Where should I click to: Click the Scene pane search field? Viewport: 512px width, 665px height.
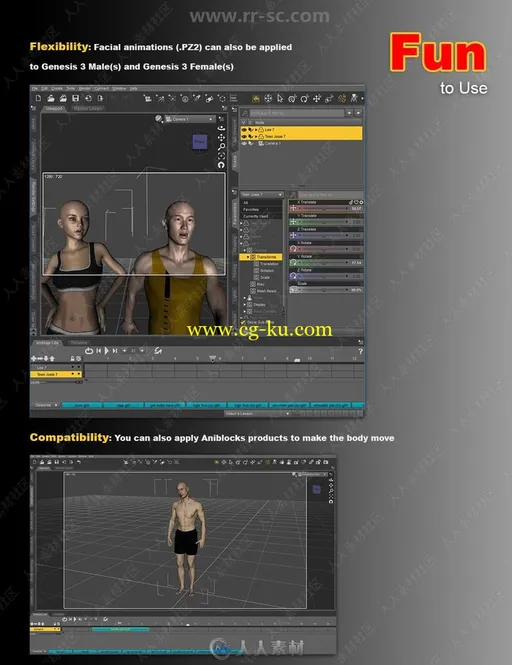point(297,113)
